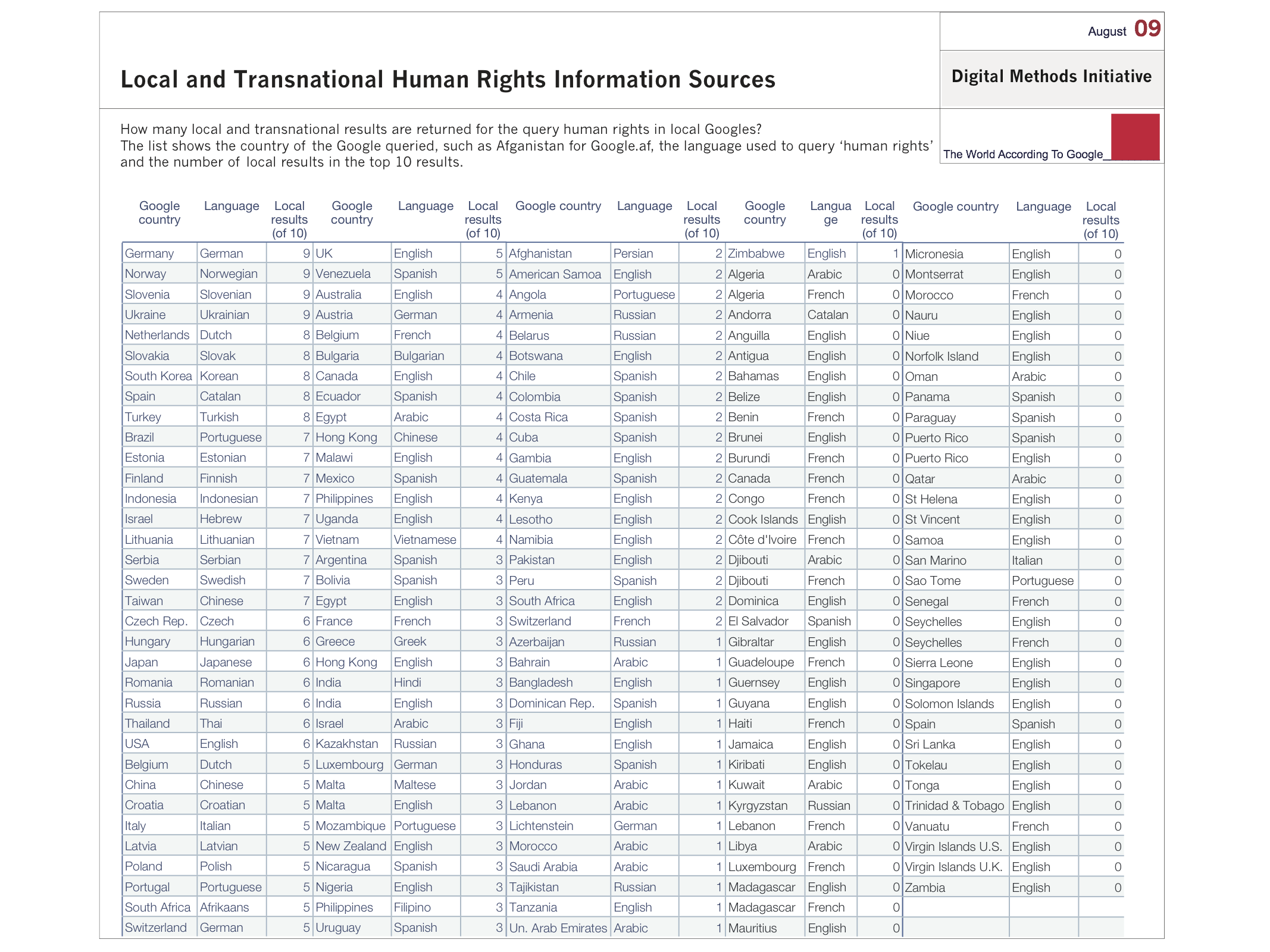Click the 'Catalan' cell in Andorra row
Image resolution: width=1270 pixels, height=952 pixels.
click(831, 315)
